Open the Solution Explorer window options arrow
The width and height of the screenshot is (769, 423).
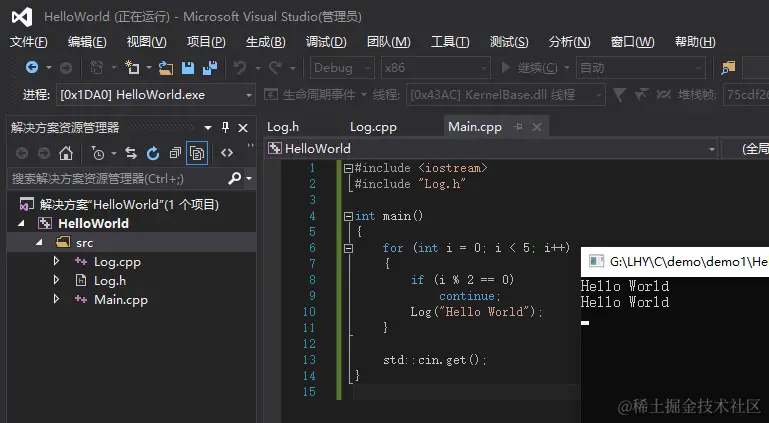point(208,128)
